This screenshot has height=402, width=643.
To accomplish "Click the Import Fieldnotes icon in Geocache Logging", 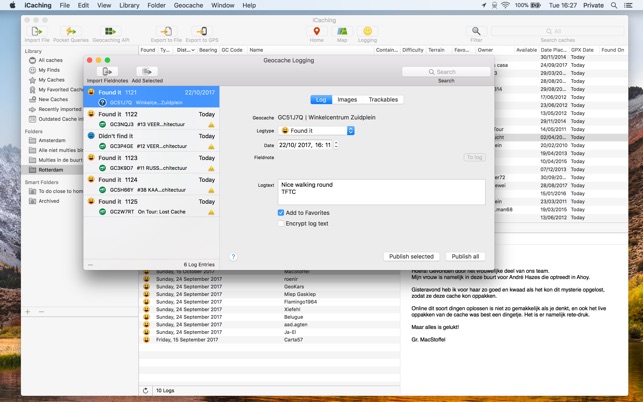I will (x=107, y=71).
